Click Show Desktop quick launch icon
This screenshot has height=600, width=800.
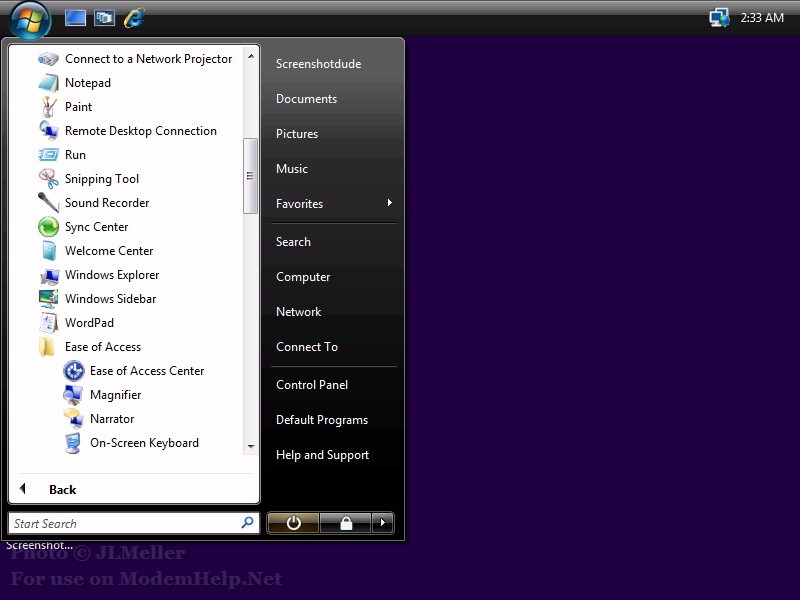[75, 18]
